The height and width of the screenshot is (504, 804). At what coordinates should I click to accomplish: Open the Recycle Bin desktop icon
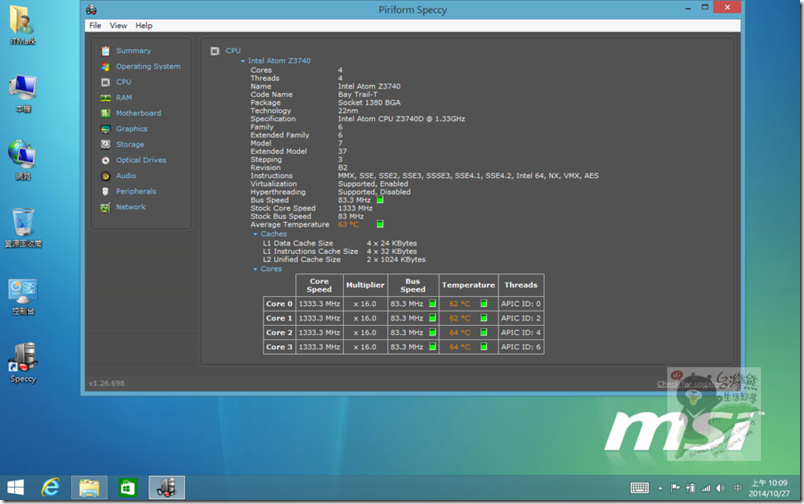point(23,228)
